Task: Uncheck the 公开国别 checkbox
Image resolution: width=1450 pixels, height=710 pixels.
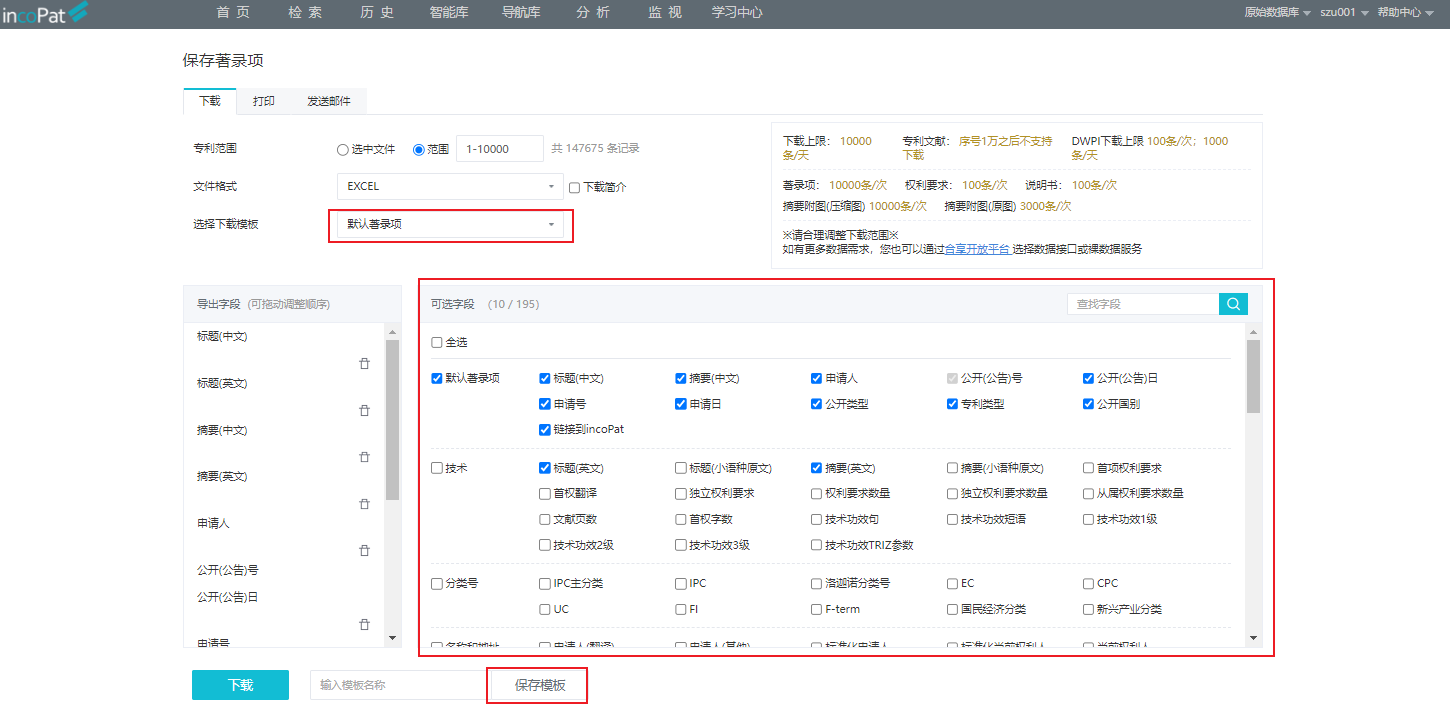Action: point(1089,404)
